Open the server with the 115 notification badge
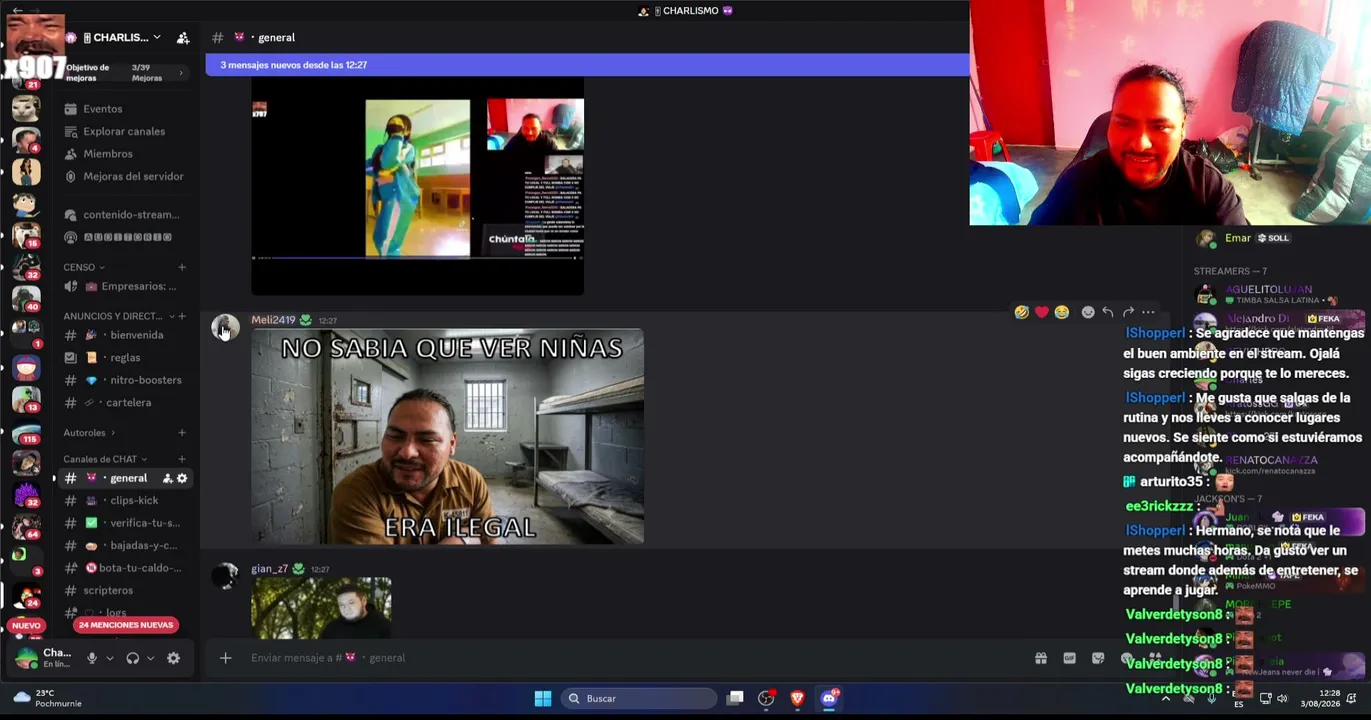1371x720 pixels. (26, 432)
